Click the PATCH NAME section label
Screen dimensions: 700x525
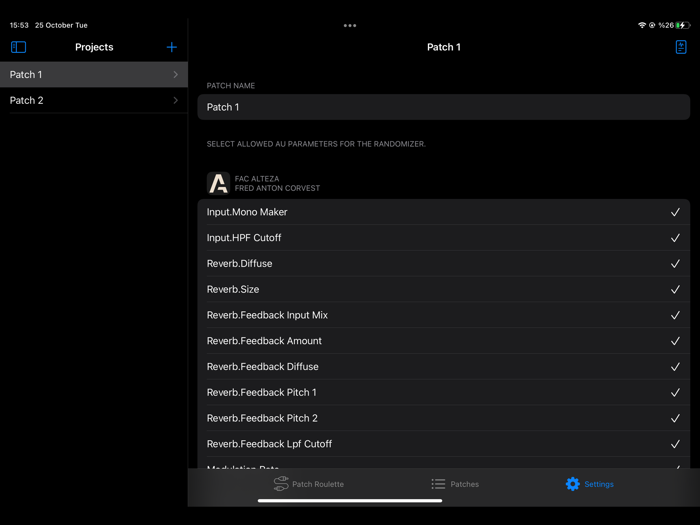pos(231,86)
